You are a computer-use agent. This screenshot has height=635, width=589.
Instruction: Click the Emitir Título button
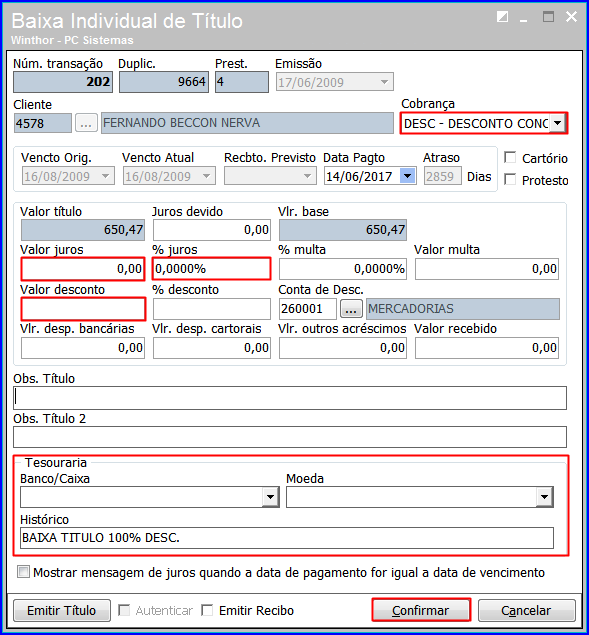[62, 610]
